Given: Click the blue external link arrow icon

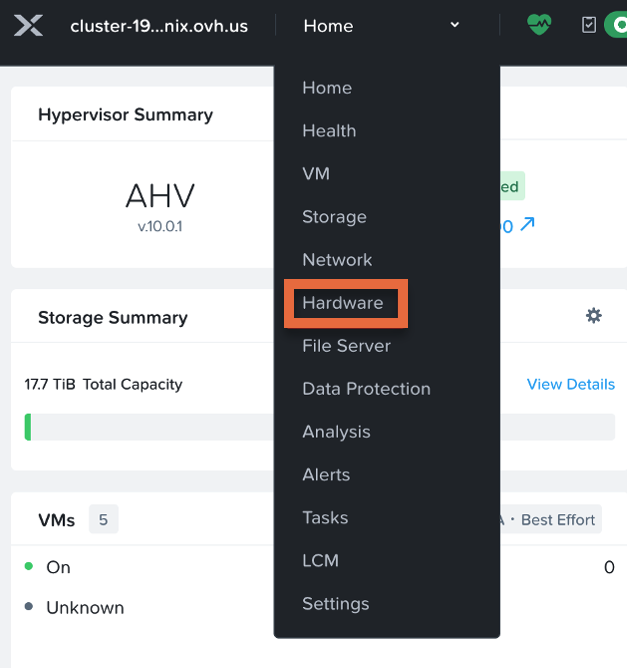Looking at the screenshot, I should (x=527, y=224).
